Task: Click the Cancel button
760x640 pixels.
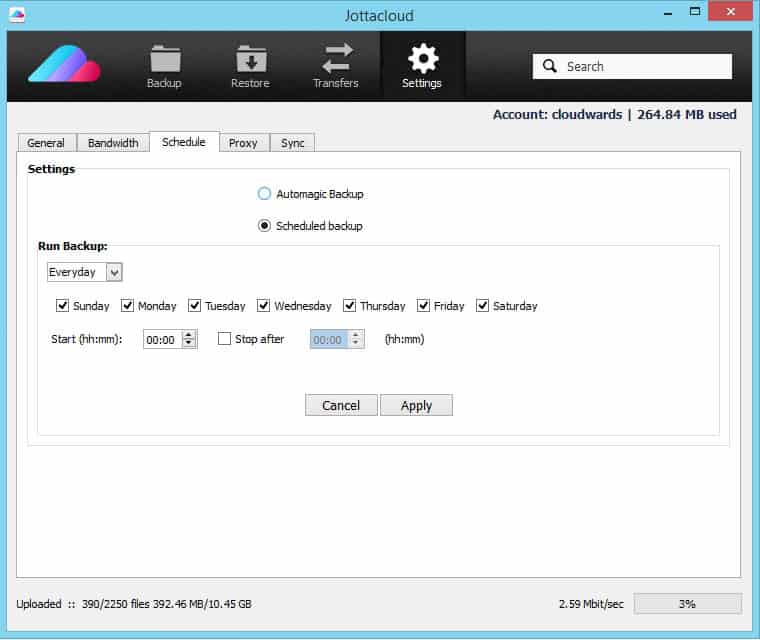Action: coord(341,405)
